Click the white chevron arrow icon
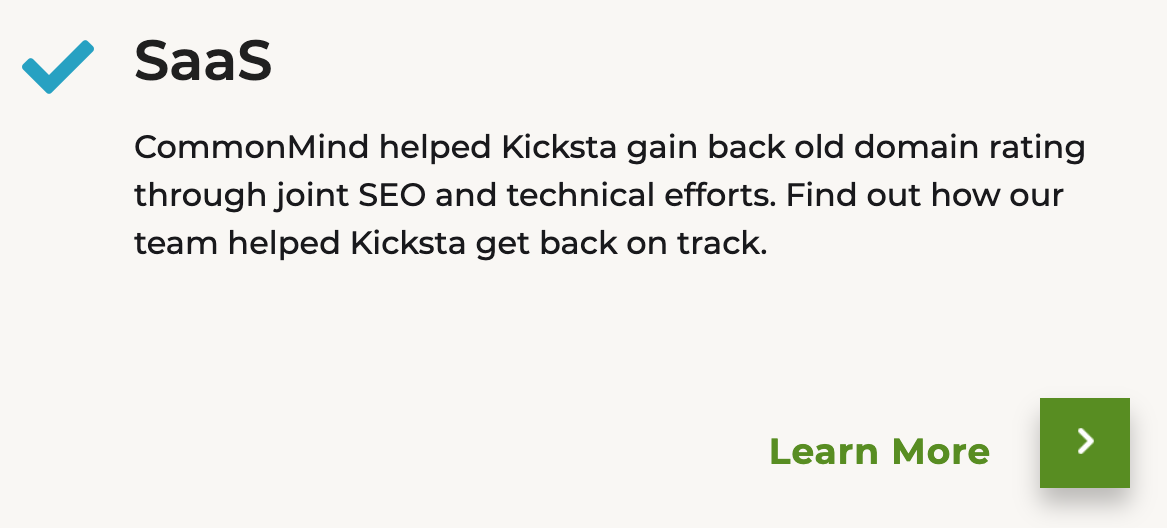The height and width of the screenshot is (528, 1167). click(x=1085, y=442)
